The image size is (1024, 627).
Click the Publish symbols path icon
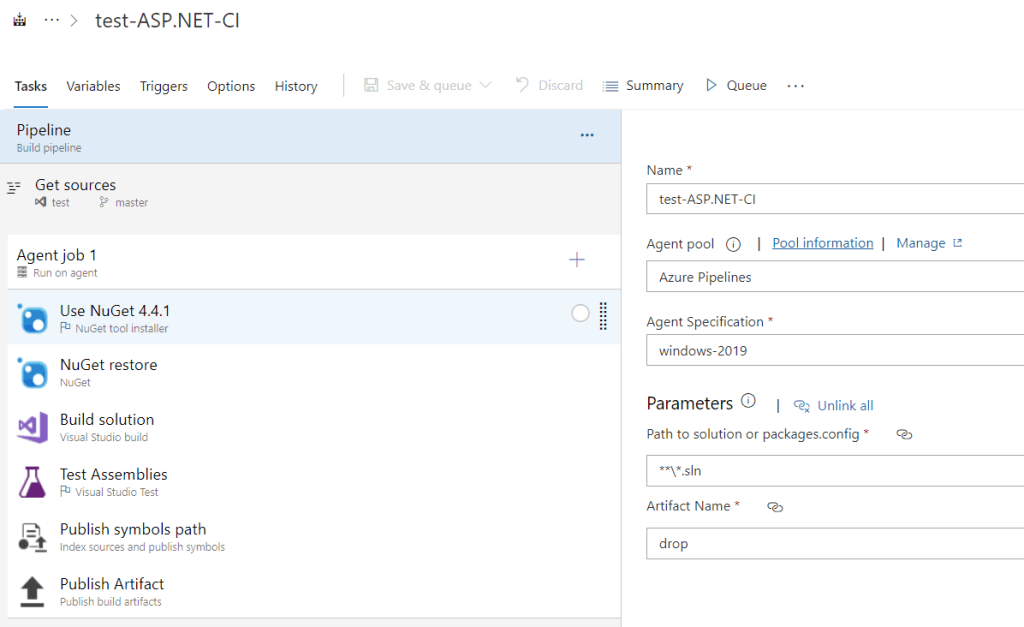pyautogui.click(x=32, y=537)
